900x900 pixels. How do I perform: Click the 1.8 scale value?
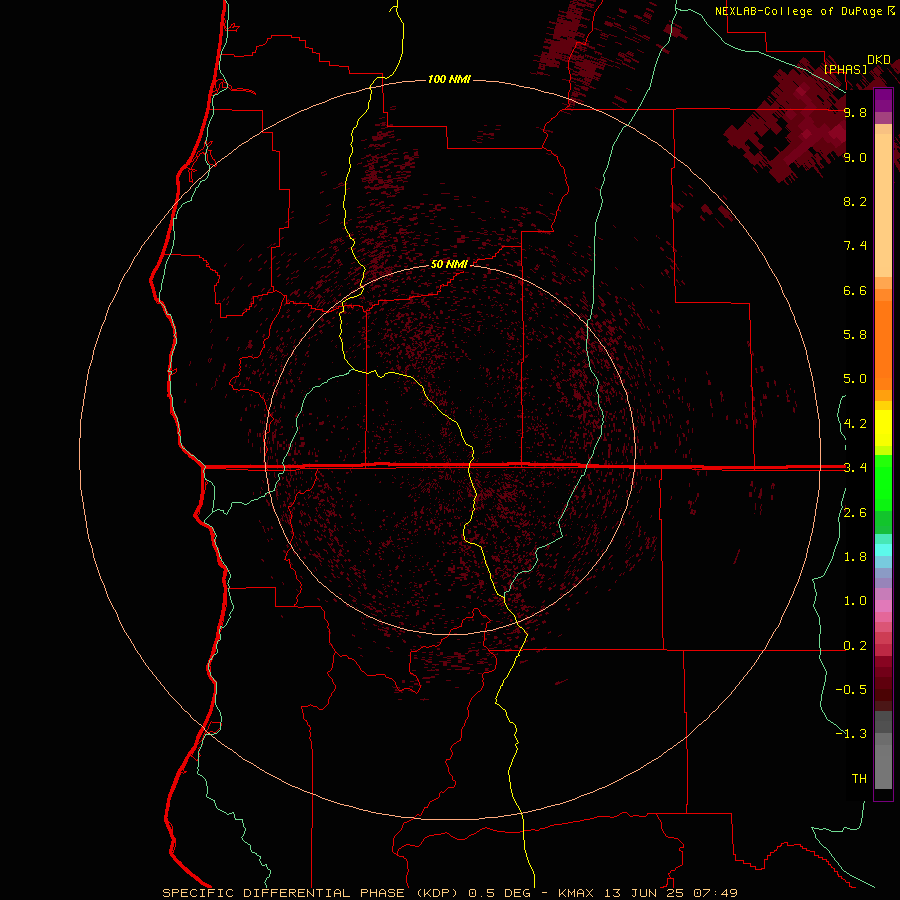click(855, 557)
